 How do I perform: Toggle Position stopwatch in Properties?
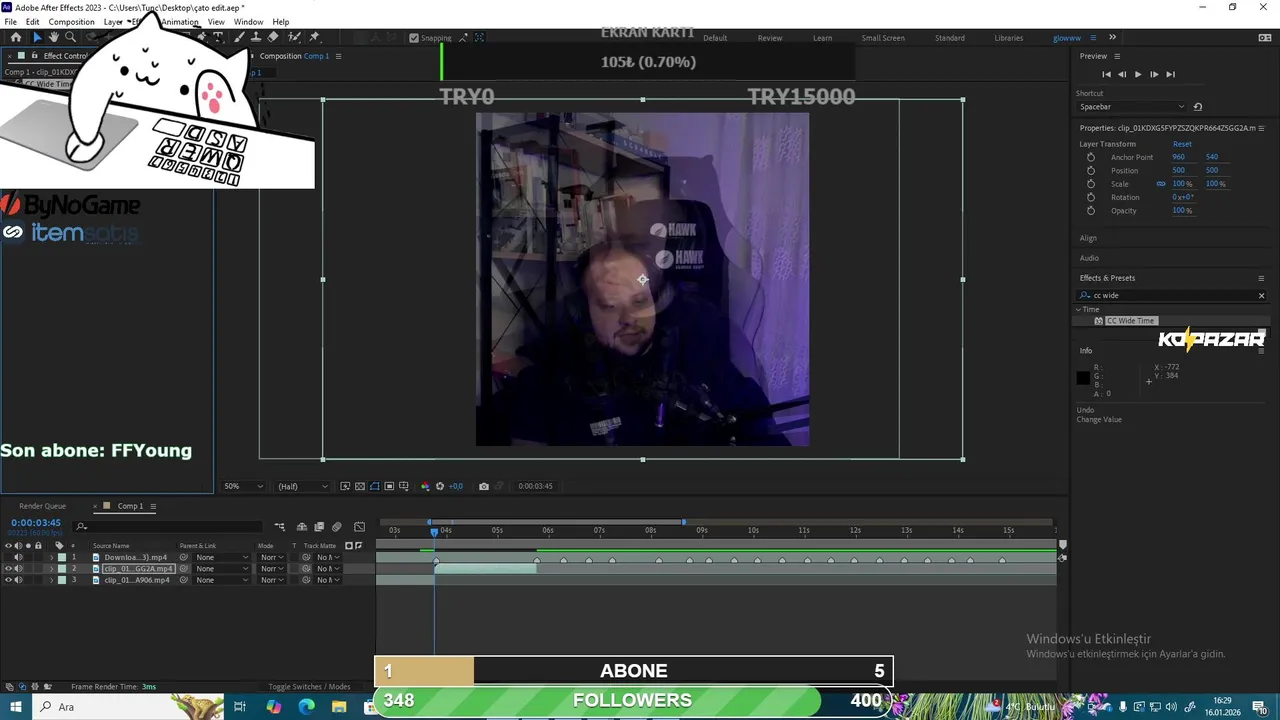point(1091,170)
